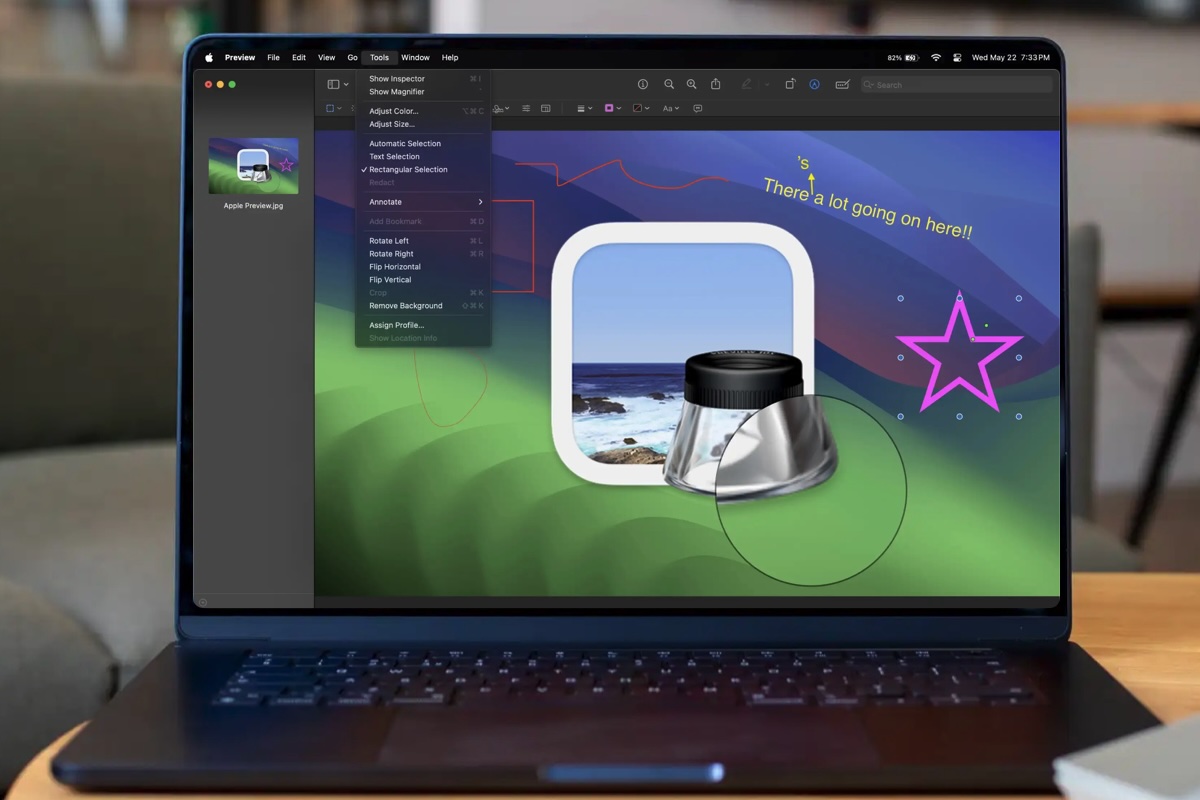Zoom in using the magnifier plus icon

(x=691, y=84)
